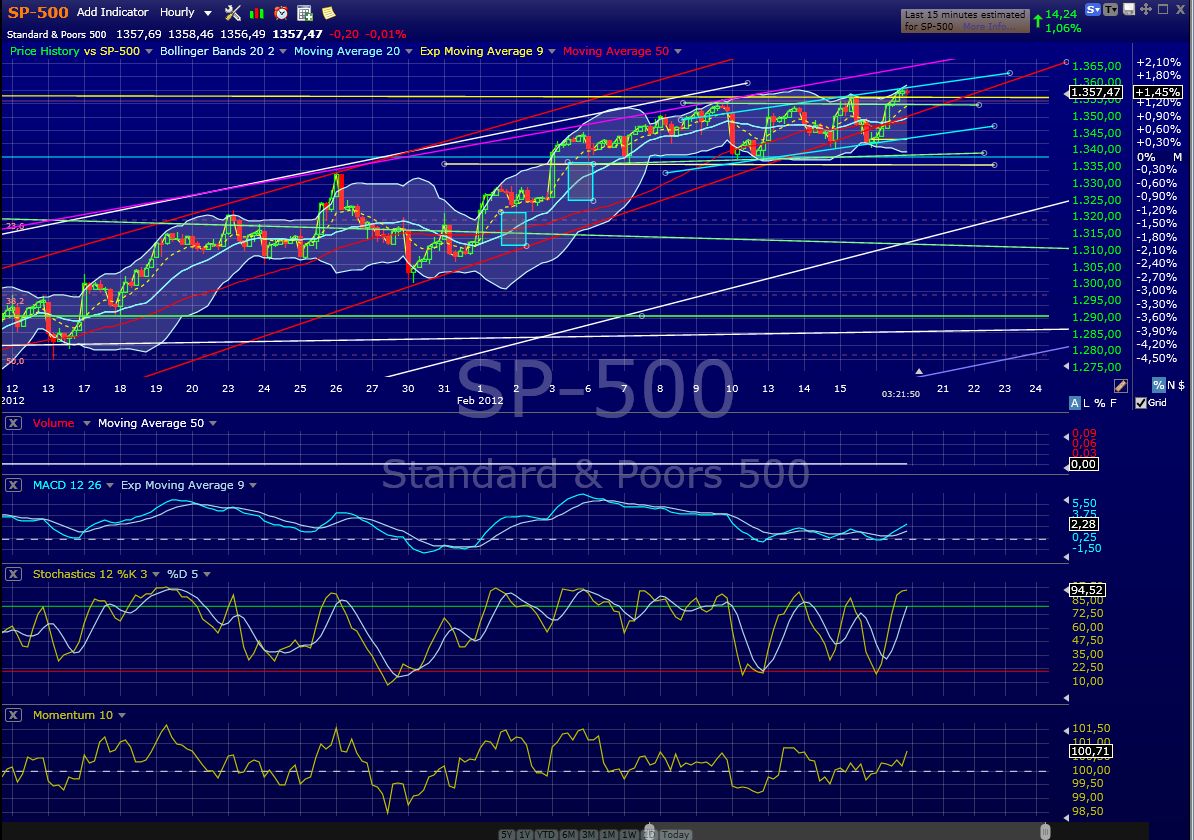
Task: Select the 1W range button
Action: point(629,835)
